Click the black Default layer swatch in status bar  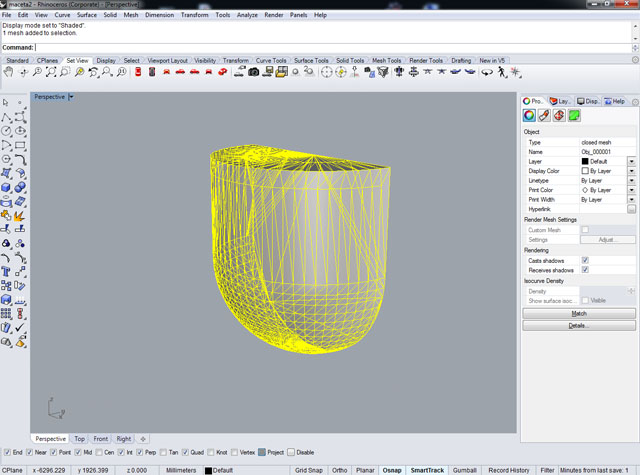coord(208,470)
